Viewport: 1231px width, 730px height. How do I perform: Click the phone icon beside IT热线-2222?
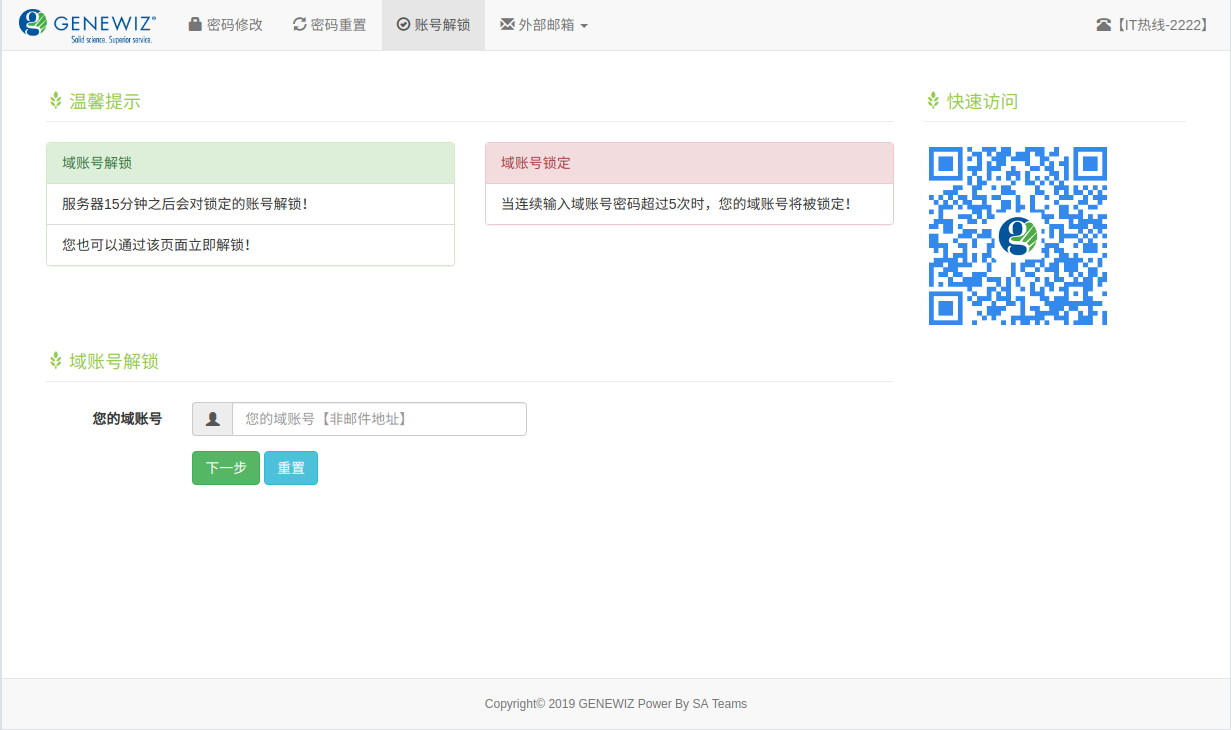(x=1106, y=24)
